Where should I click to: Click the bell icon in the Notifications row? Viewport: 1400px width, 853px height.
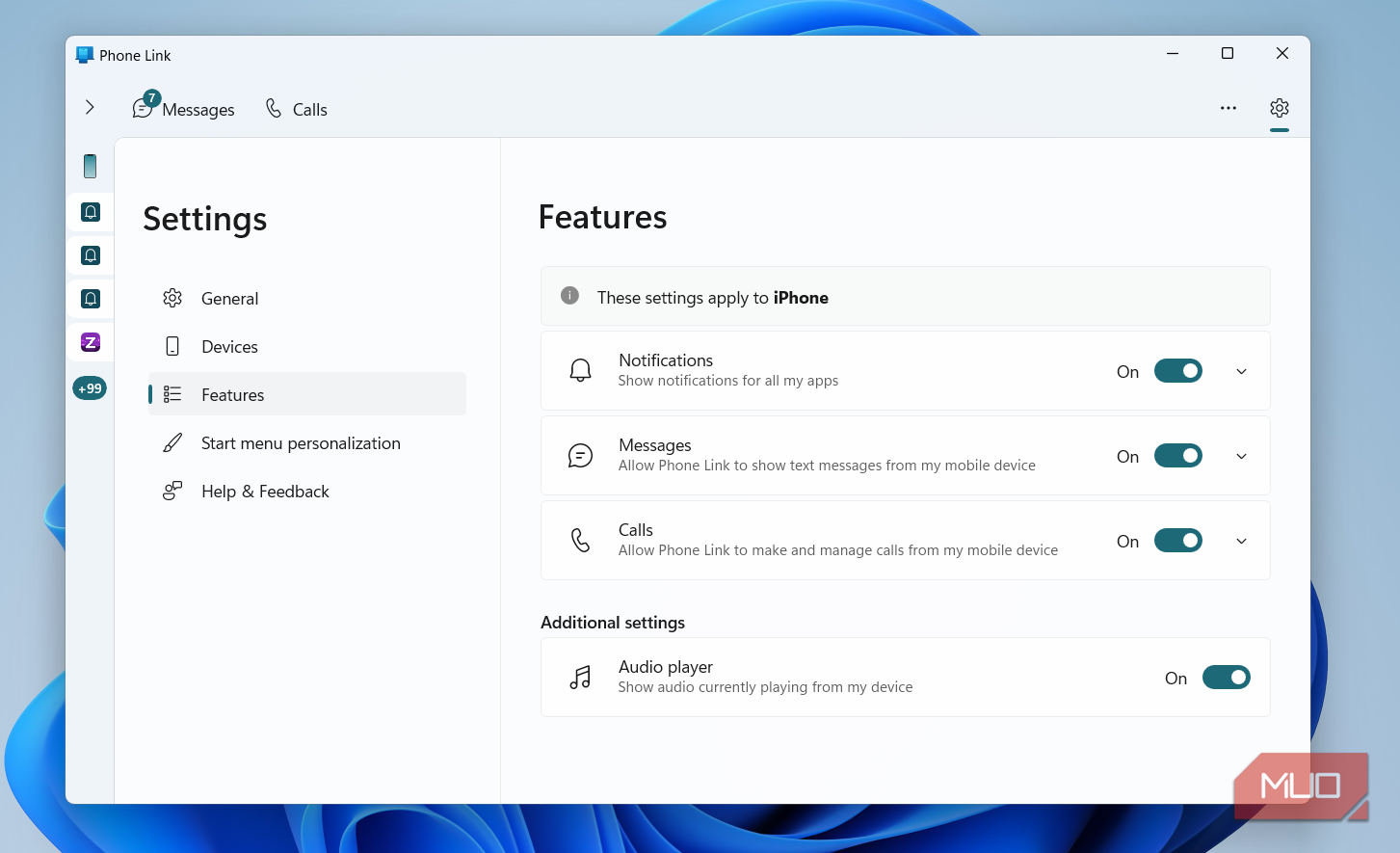(580, 371)
